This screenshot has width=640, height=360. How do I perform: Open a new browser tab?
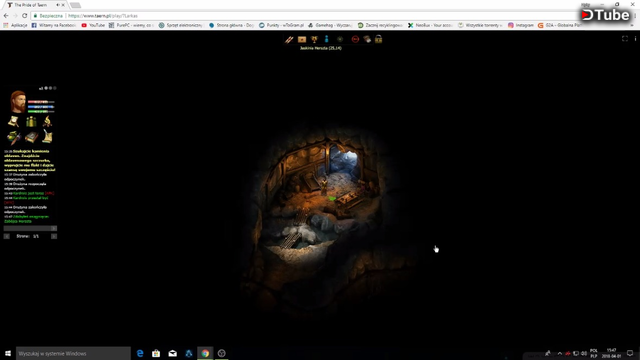(75, 5)
